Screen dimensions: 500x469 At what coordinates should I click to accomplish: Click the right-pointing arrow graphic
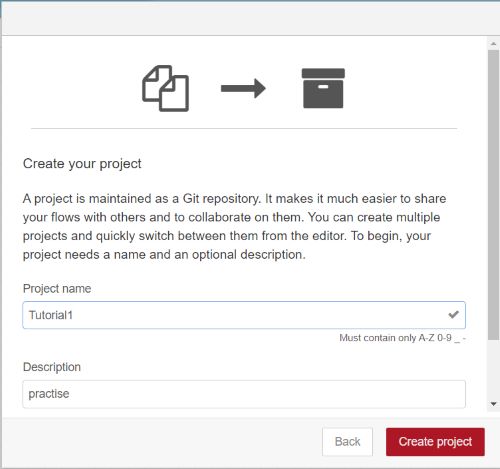point(243,88)
